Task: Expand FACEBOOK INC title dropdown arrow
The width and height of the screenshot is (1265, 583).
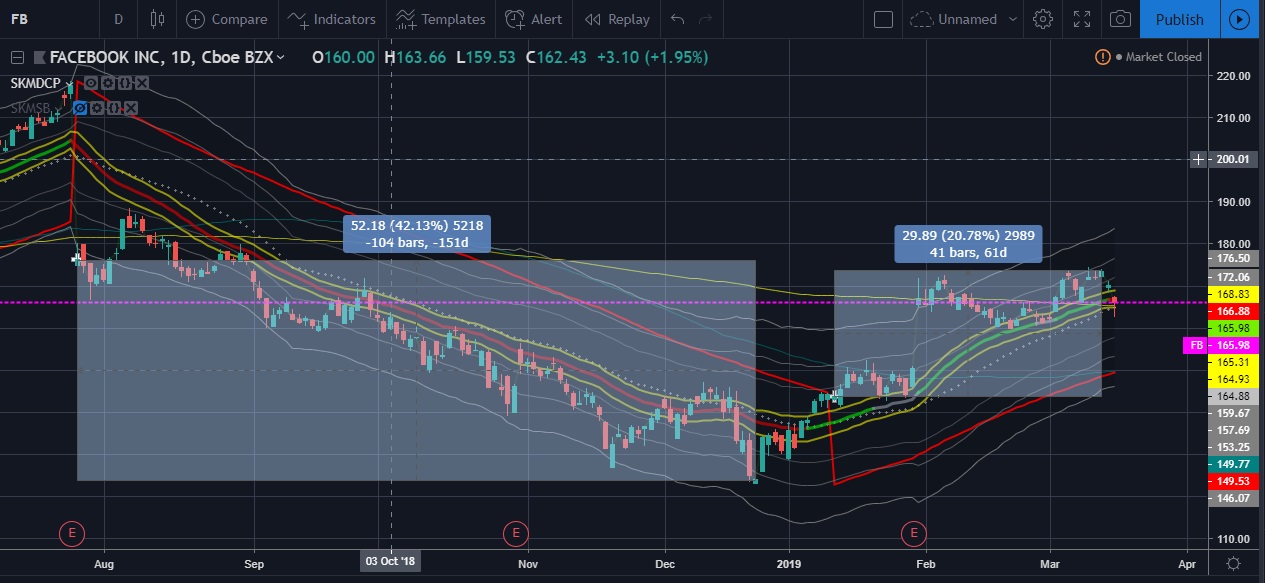Action: coord(280,59)
